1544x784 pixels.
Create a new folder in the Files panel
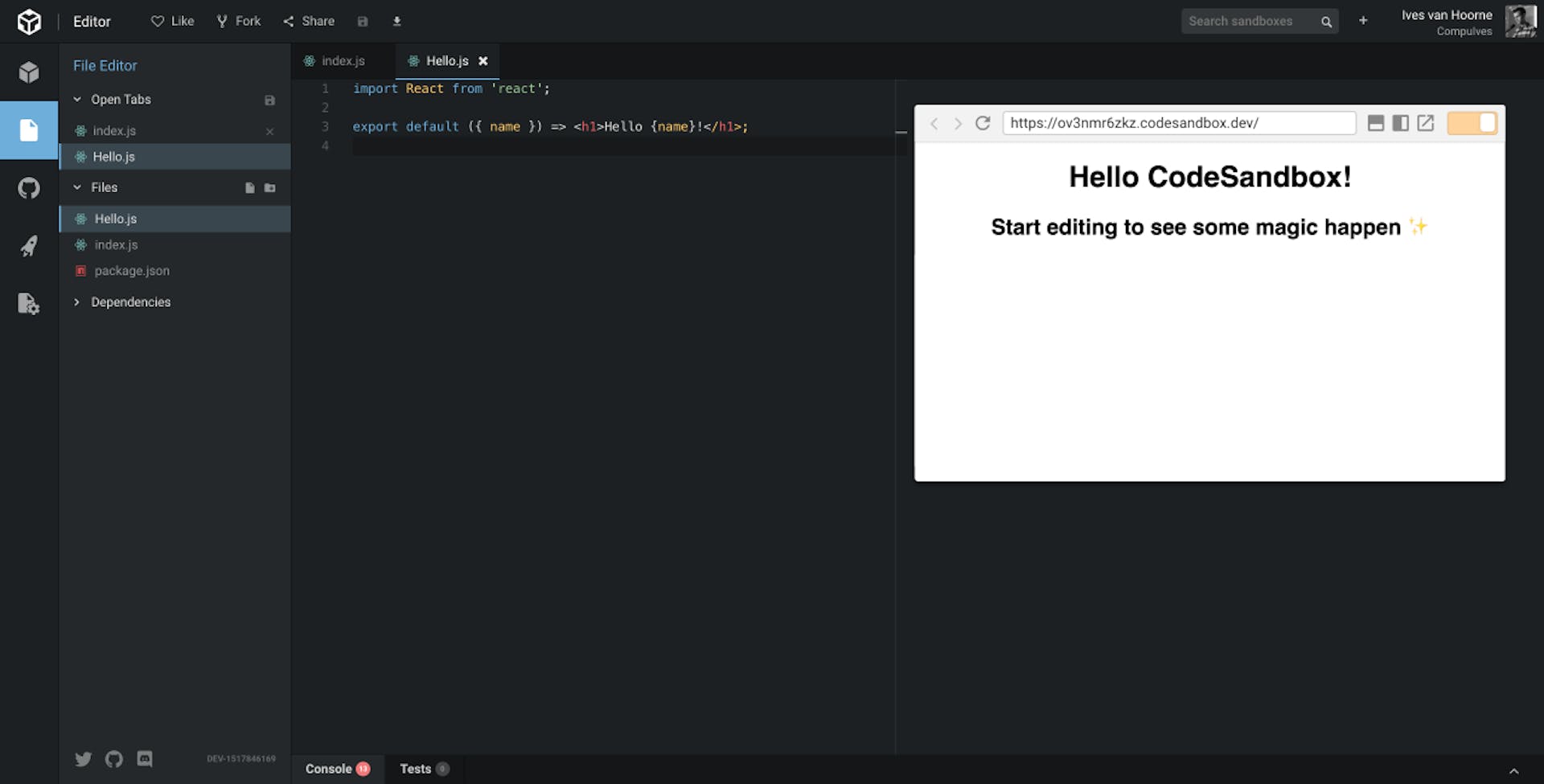click(x=271, y=187)
